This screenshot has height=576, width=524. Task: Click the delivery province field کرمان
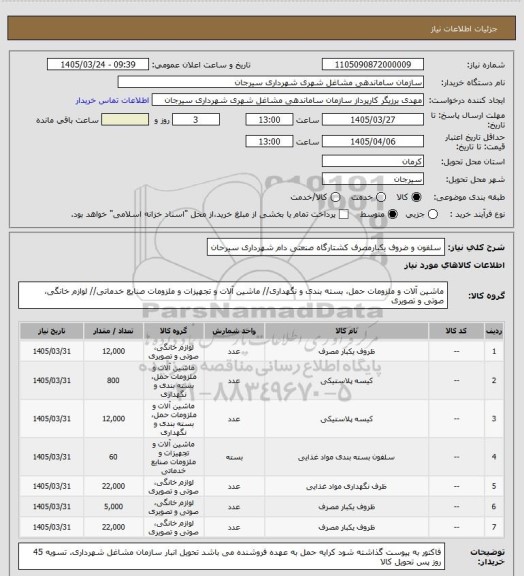pyautogui.click(x=373, y=161)
